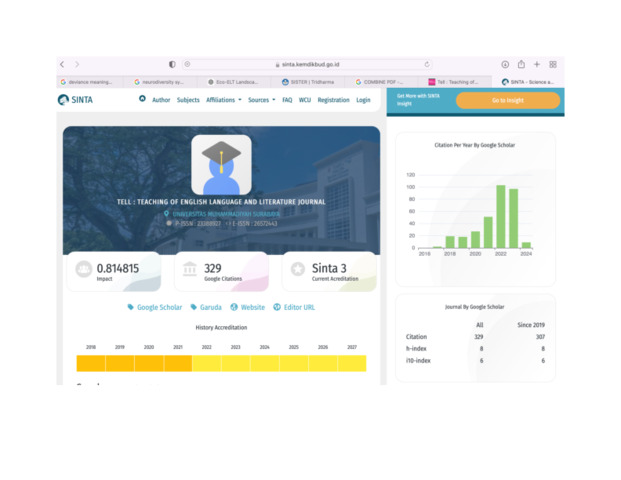Open the FAQ page

(287, 100)
